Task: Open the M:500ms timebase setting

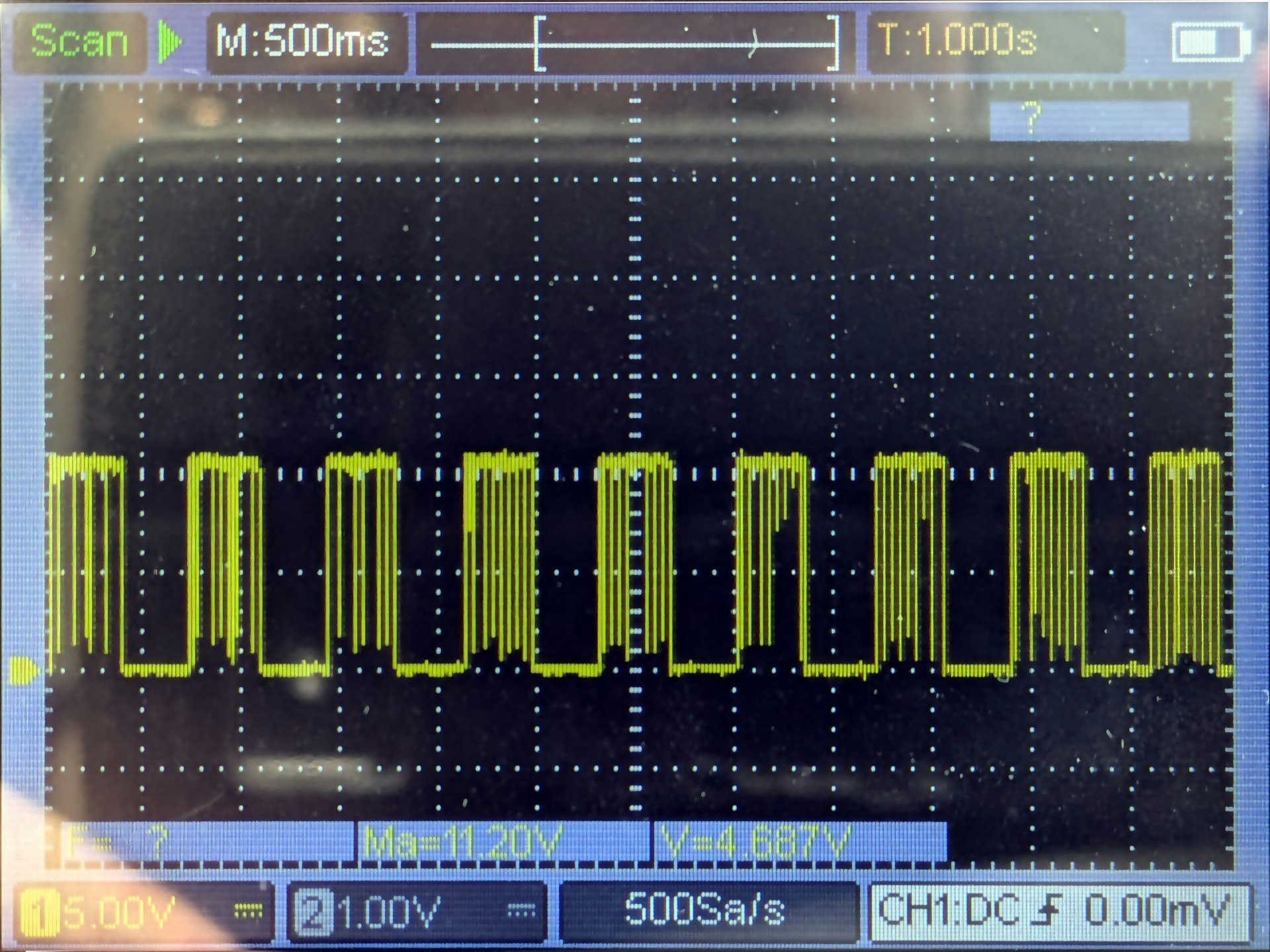Action: coord(303,42)
